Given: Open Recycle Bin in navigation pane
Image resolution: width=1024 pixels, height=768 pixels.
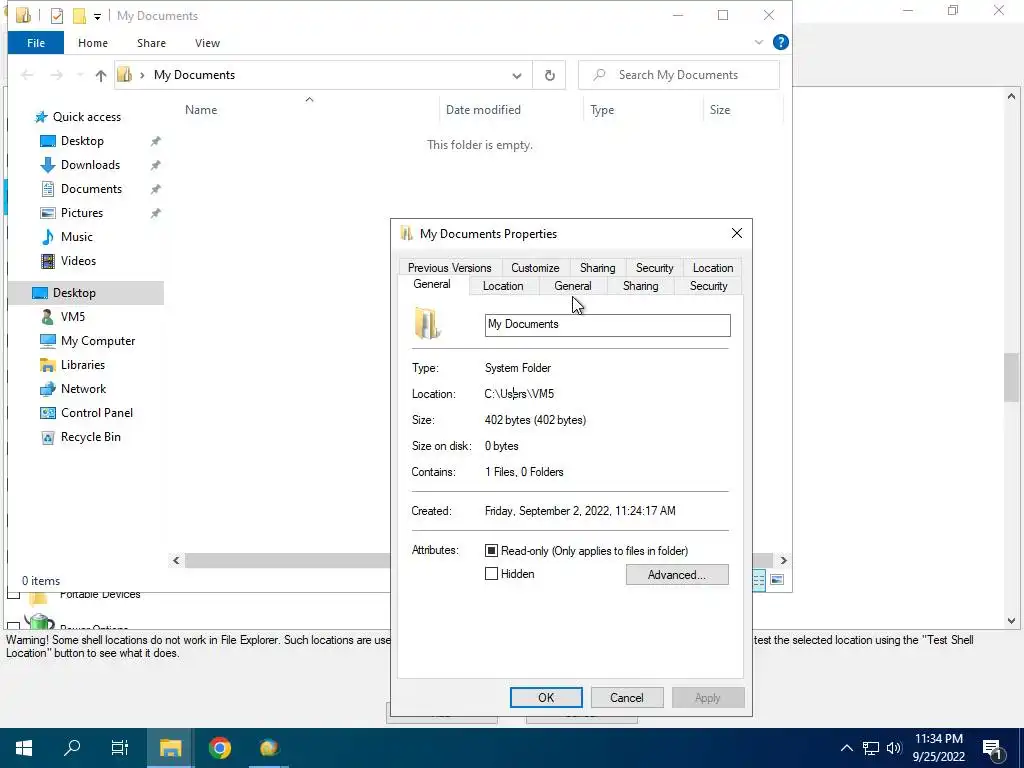Looking at the screenshot, I should coord(90,437).
